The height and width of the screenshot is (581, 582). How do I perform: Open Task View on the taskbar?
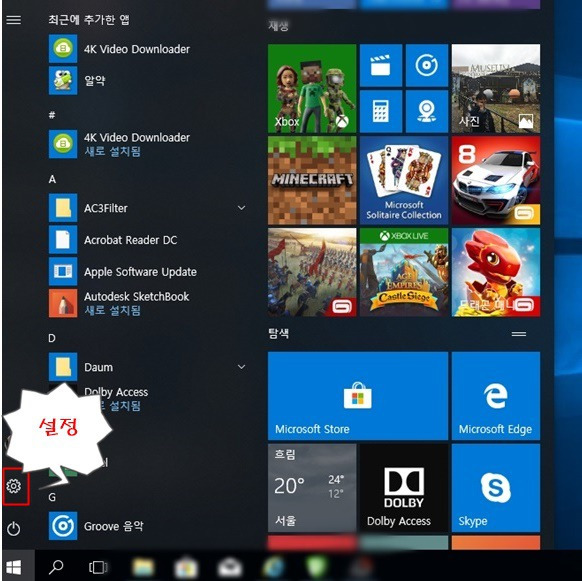click(x=98, y=567)
